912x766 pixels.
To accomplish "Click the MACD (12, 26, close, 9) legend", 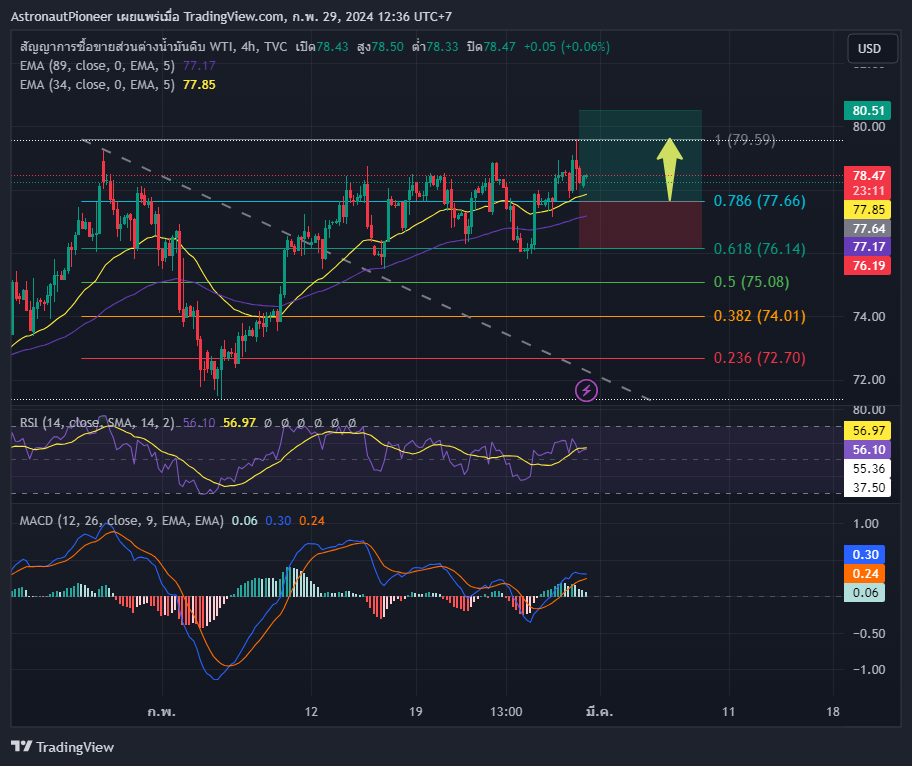I will [122, 521].
